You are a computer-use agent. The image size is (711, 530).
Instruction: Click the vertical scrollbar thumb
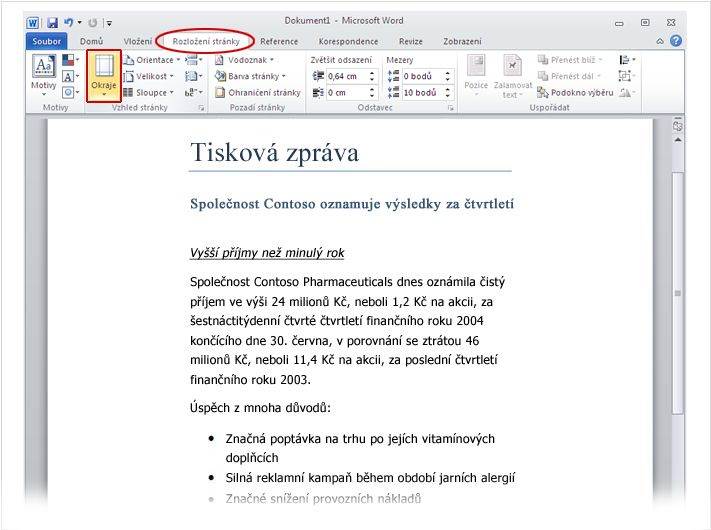(678, 293)
